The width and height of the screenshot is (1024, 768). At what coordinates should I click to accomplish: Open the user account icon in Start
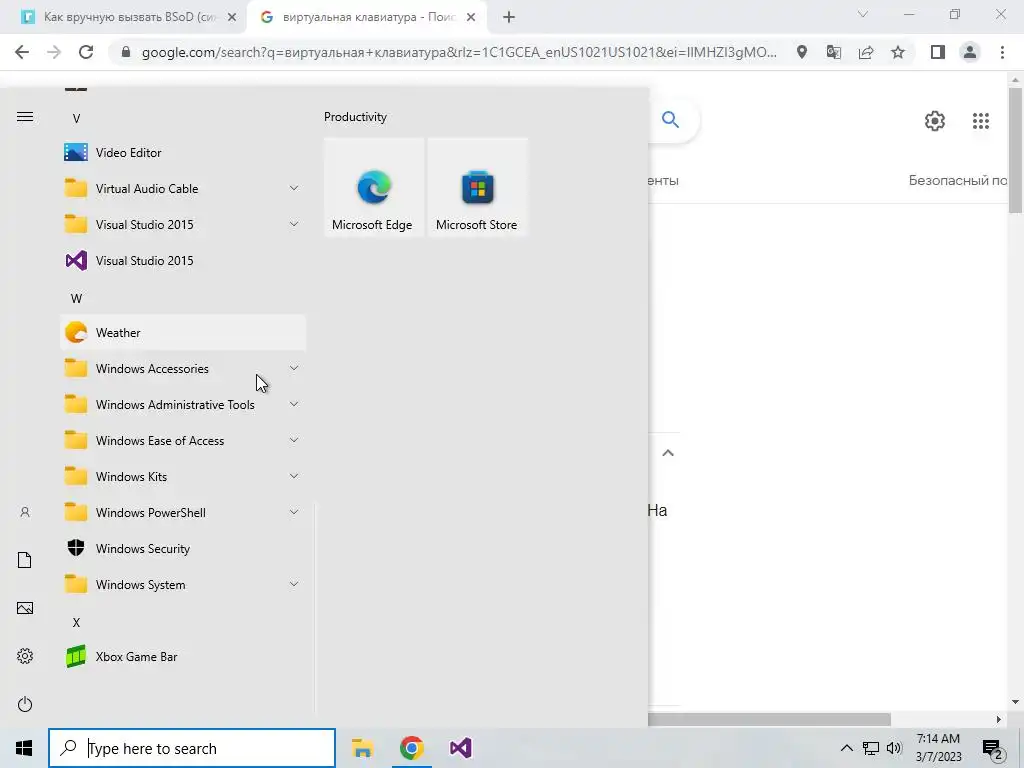pos(25,513)
